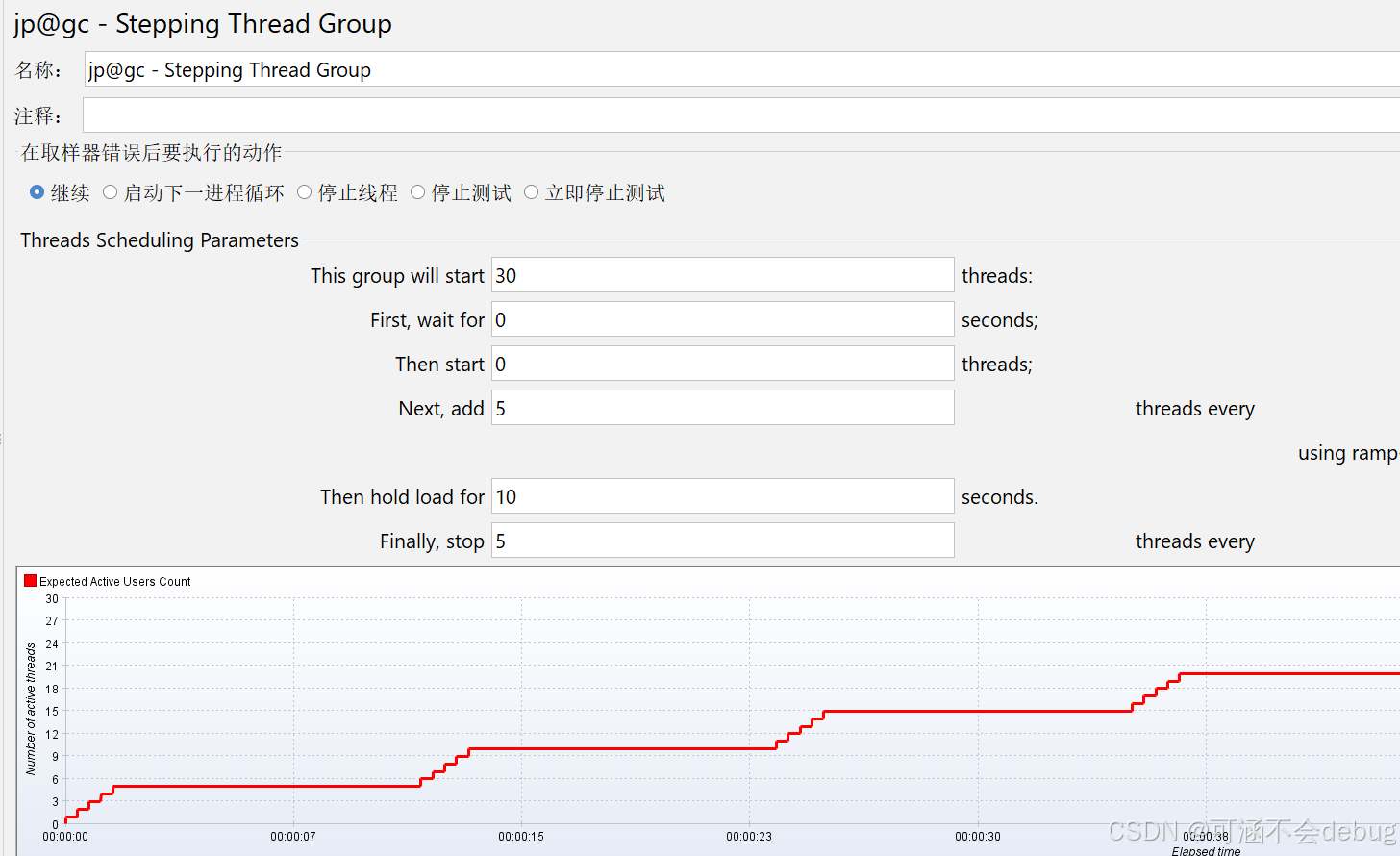This screenshot has height=856, width=1400.
Task: Click the 'using ramp' label
Action: (x=1348, y=453)
